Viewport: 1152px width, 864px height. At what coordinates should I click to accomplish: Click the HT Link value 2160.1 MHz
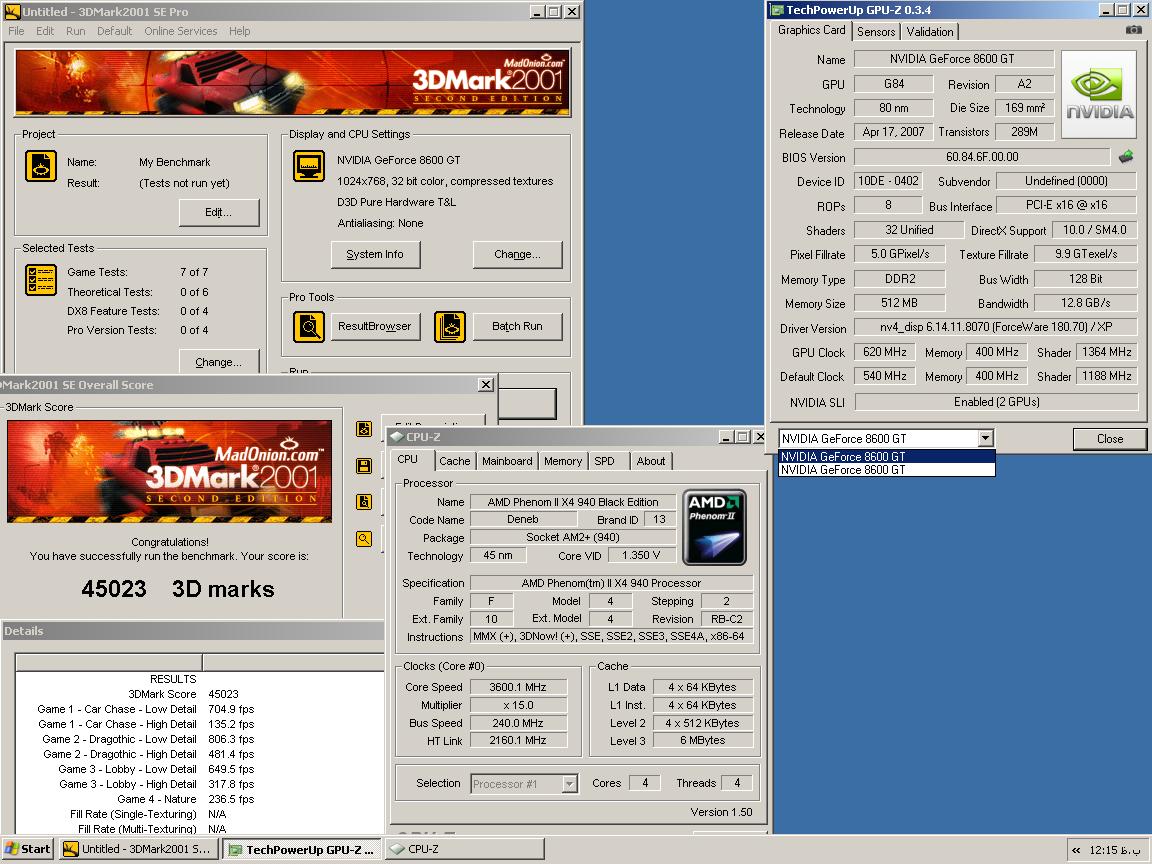click(x=518, y=741)
